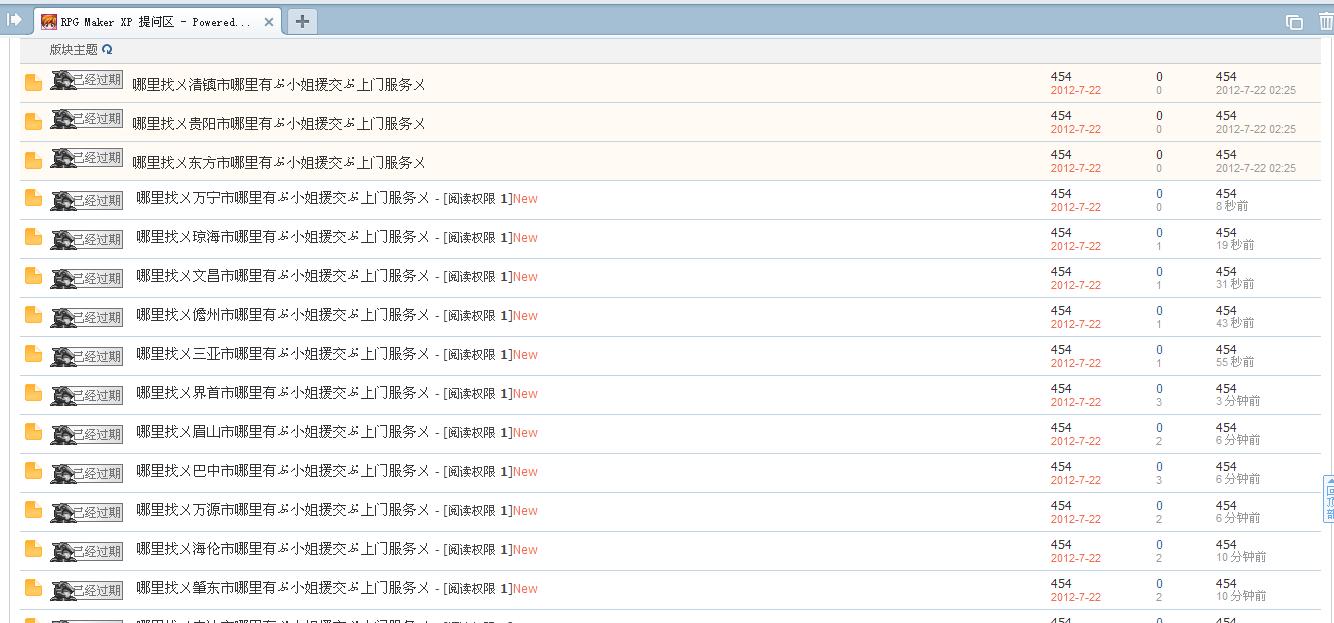The height and width of the screenshot is (623, 1334).
Task: Open the 万宁市 thread title link
Action: click(283, 198)
